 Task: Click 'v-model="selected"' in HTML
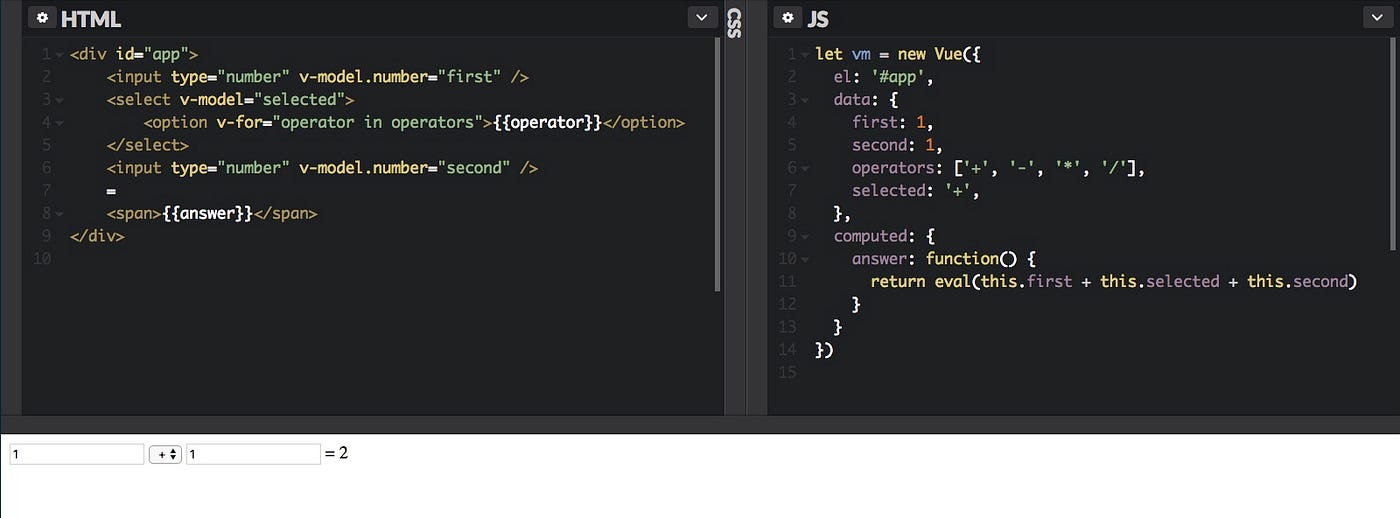coord(263,100)
